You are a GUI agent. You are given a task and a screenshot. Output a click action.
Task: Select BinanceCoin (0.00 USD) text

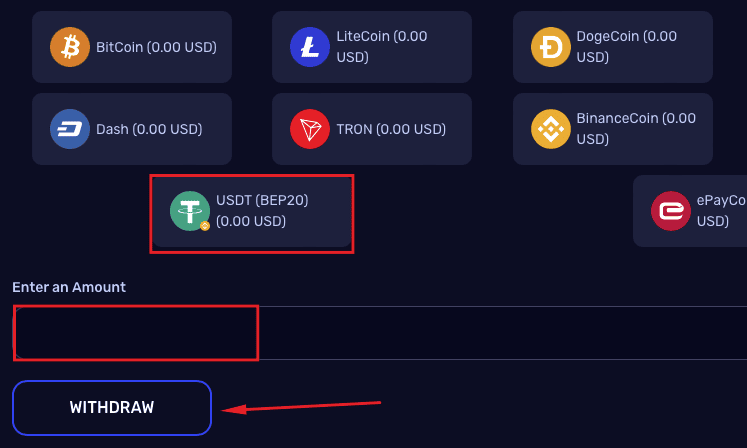636,129
